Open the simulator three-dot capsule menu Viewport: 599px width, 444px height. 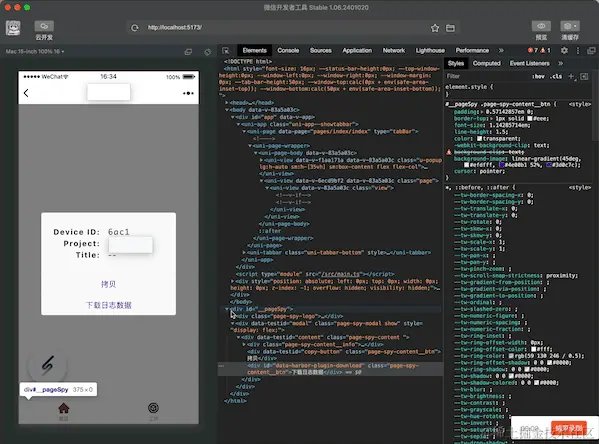188,93
